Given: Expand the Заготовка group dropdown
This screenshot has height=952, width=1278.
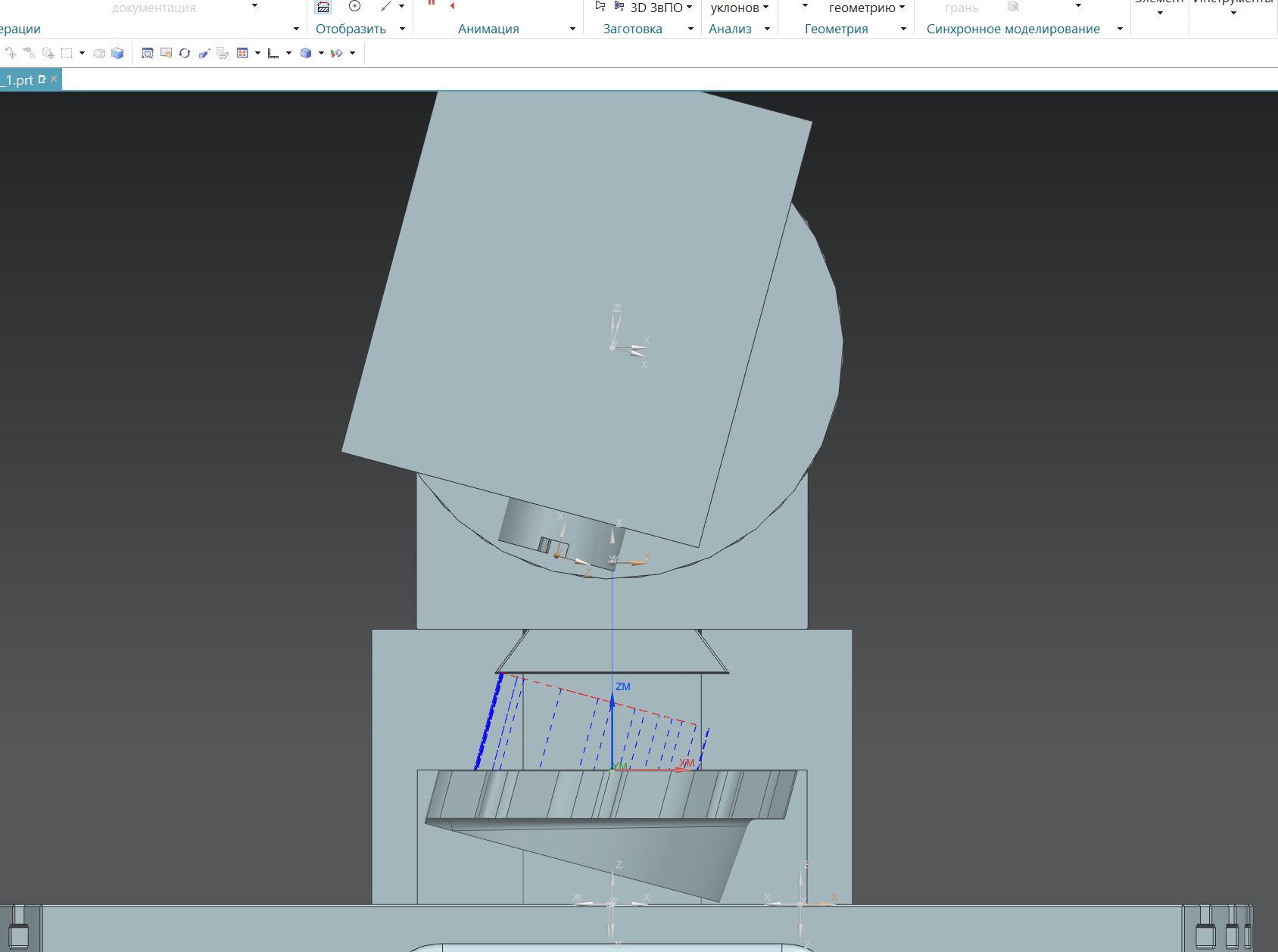Looking at the screenshot, I should pos(690,29).
